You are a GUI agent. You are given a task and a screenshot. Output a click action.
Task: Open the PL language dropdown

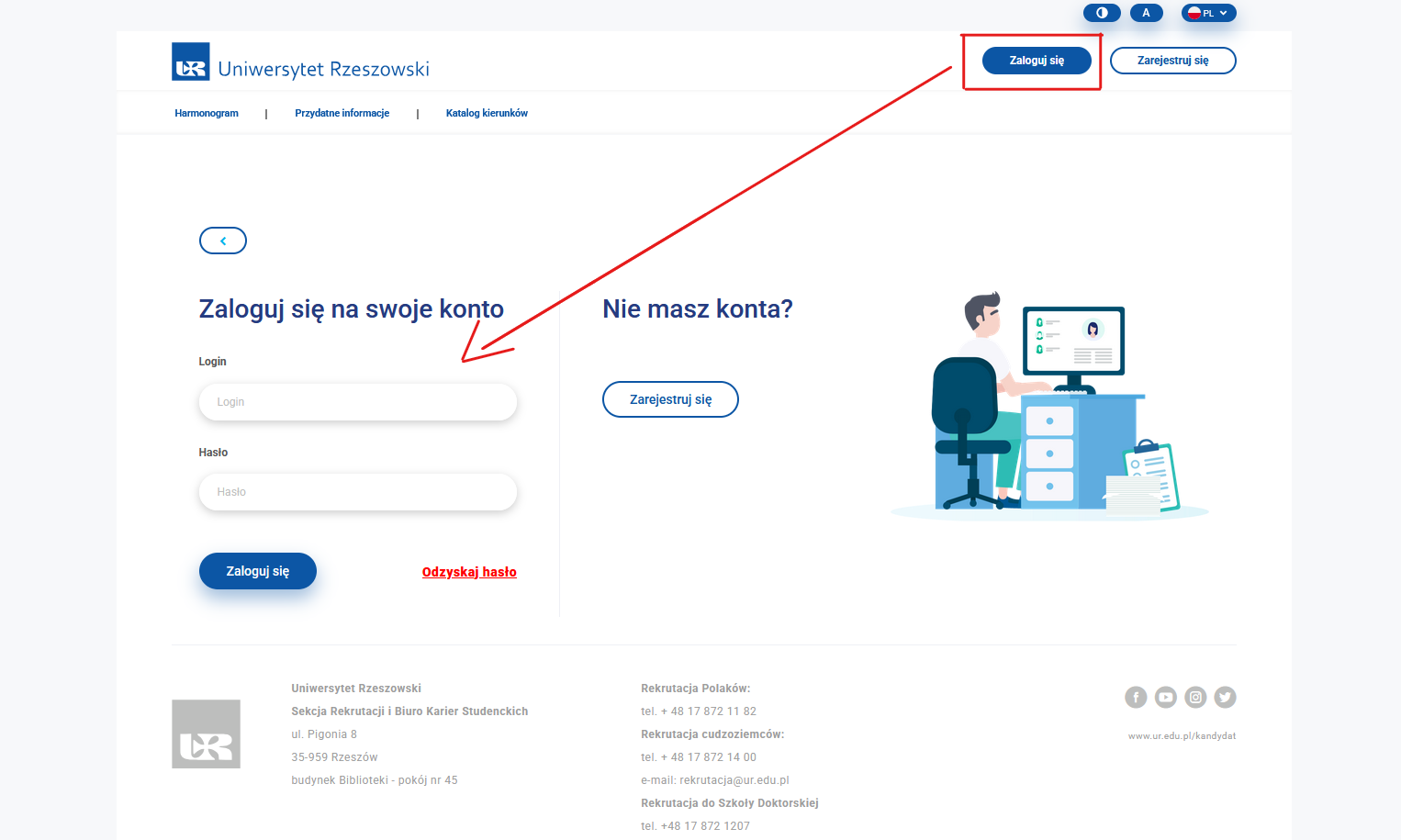click(x=1208, y=13)
